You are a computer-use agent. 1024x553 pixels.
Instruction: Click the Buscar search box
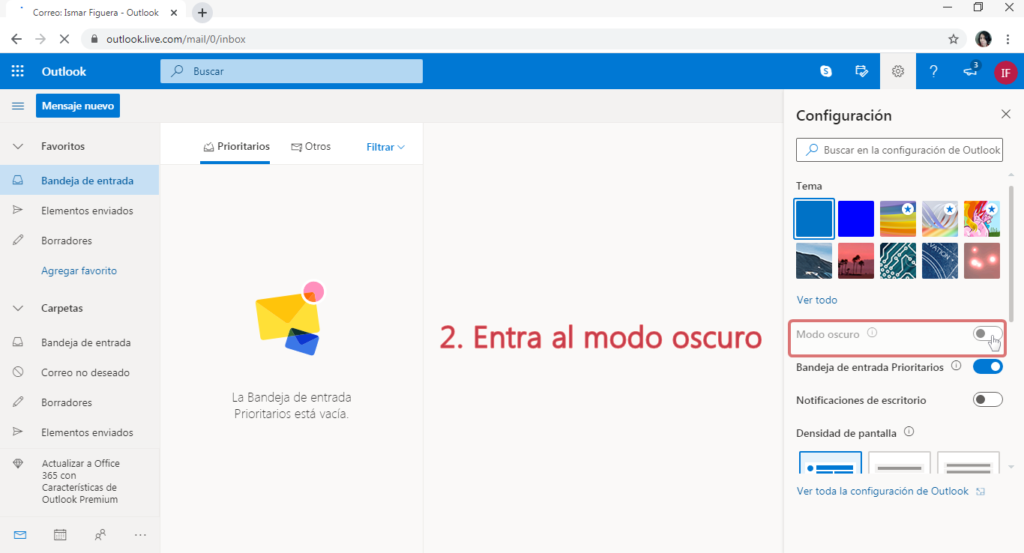[x=291, y=71]
